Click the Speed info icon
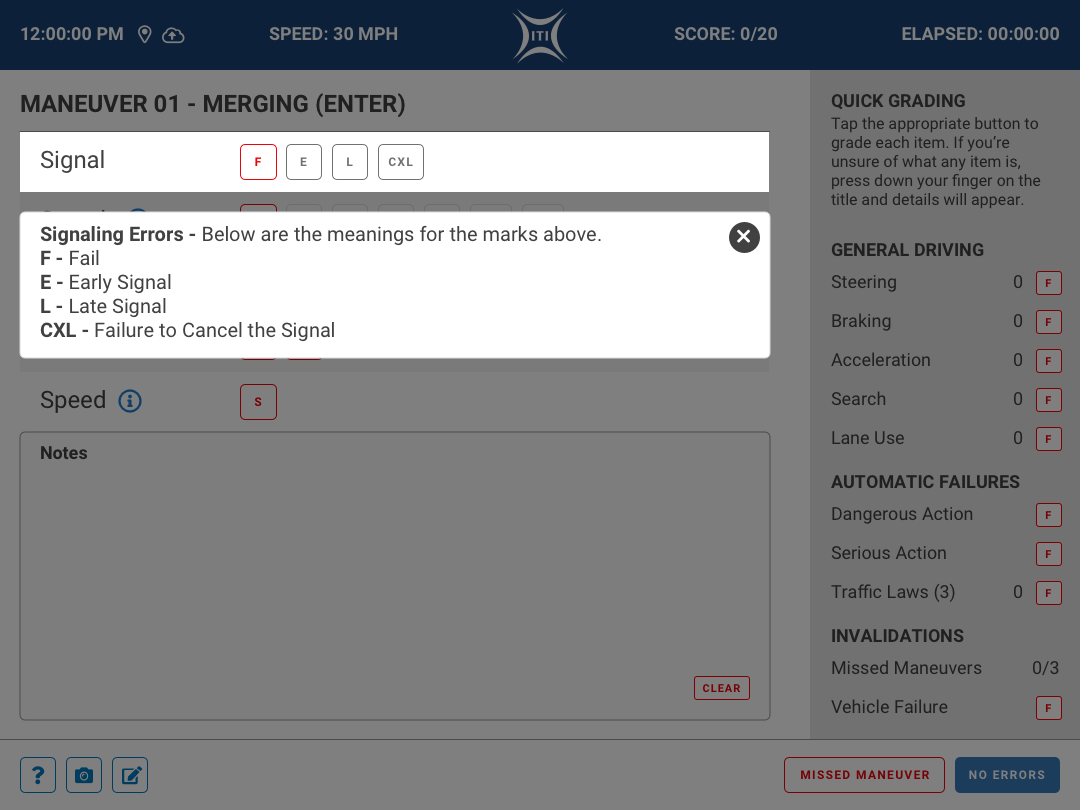1080x810 pixels. pyautogui.click(x=130, y=401)
